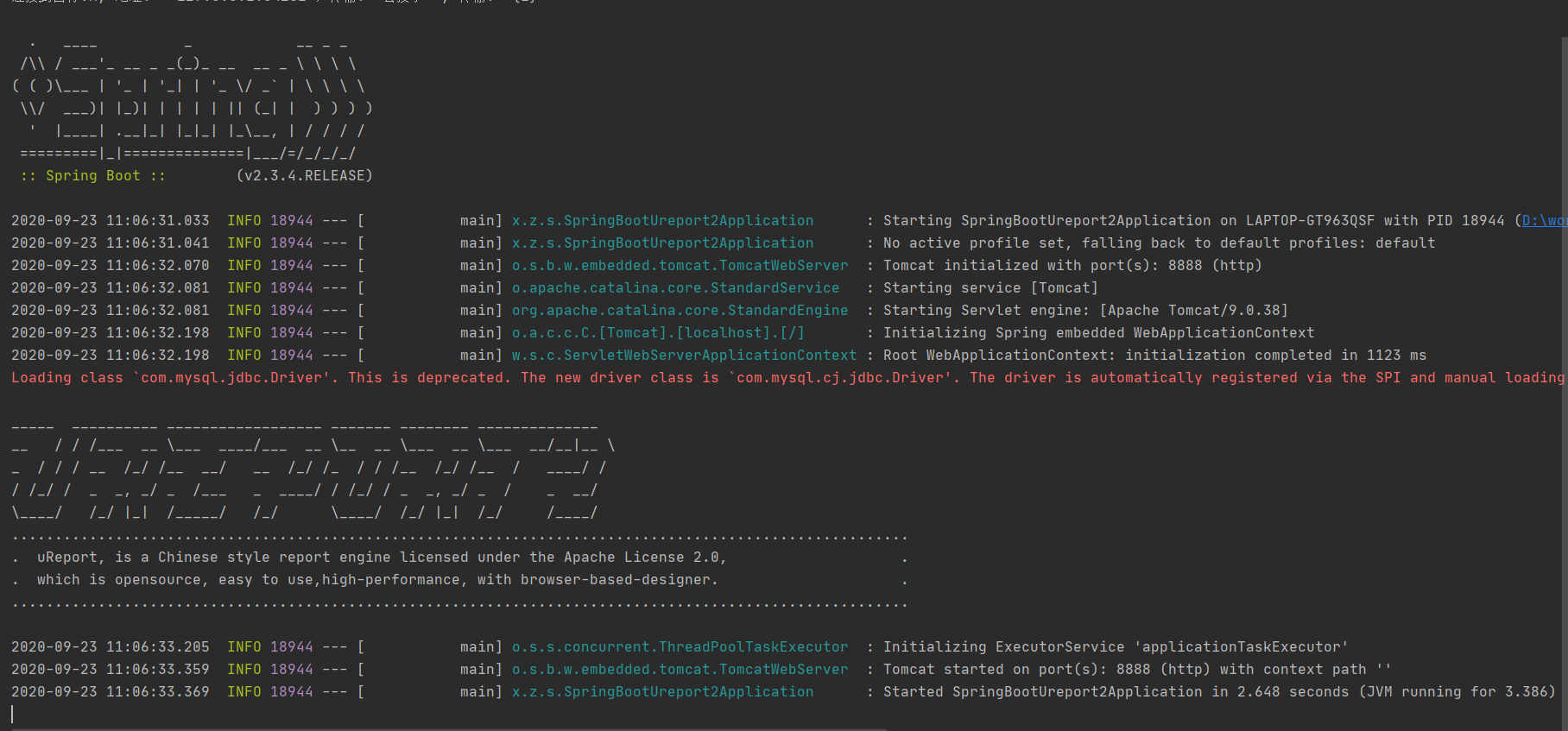Click logger name 'org.apache.catalina.core.StandardEngine'
Image resolution: width=1568 pixels, height=731 pixels.
680,311
